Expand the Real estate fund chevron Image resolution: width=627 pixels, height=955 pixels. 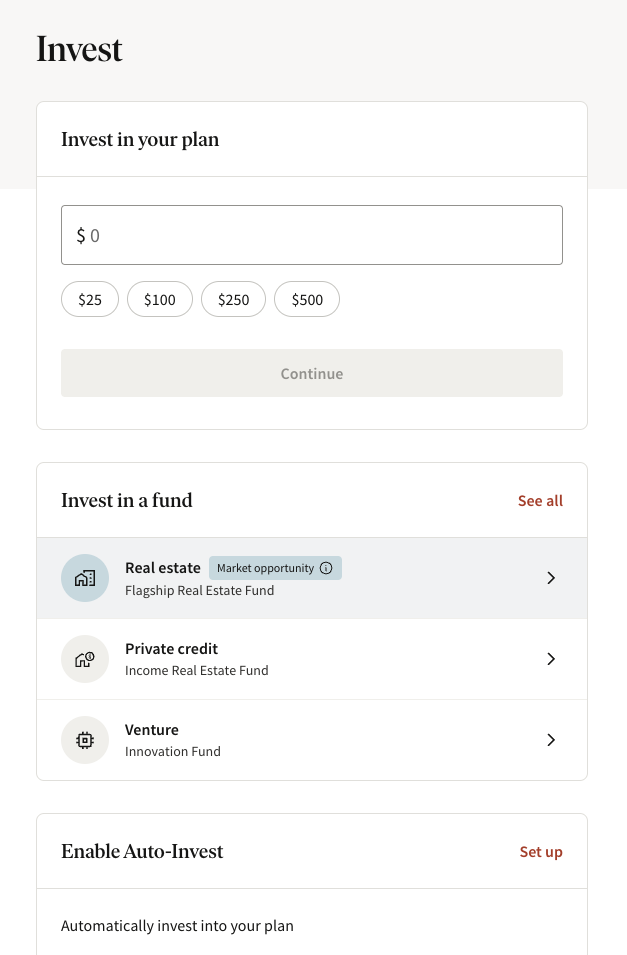tap(551, 578)
